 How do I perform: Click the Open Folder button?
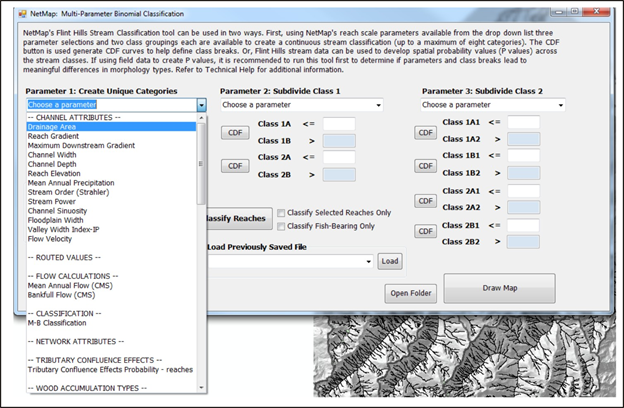tap(411, 293)
